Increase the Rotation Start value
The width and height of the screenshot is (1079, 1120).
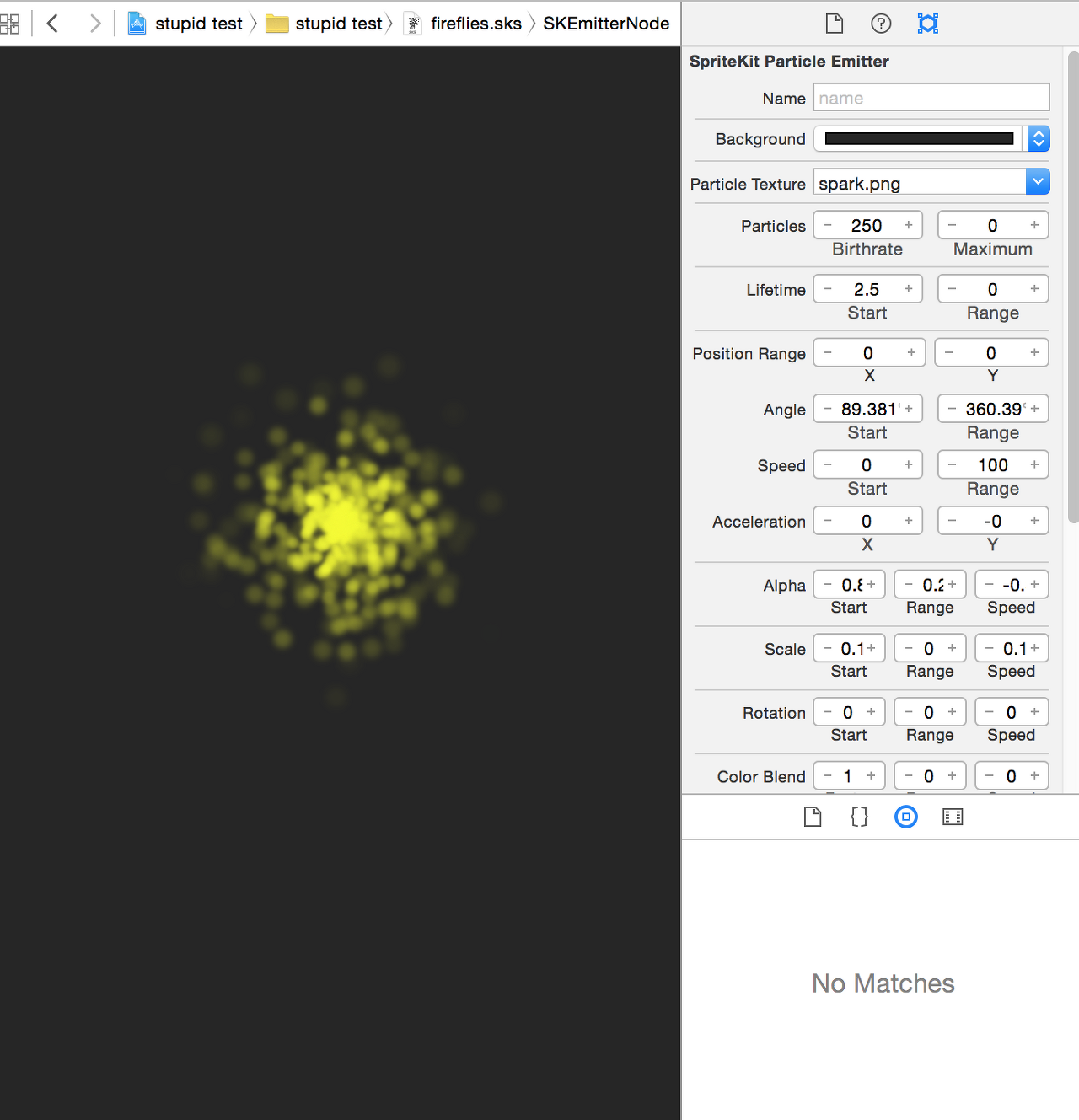tap(872, 712)
